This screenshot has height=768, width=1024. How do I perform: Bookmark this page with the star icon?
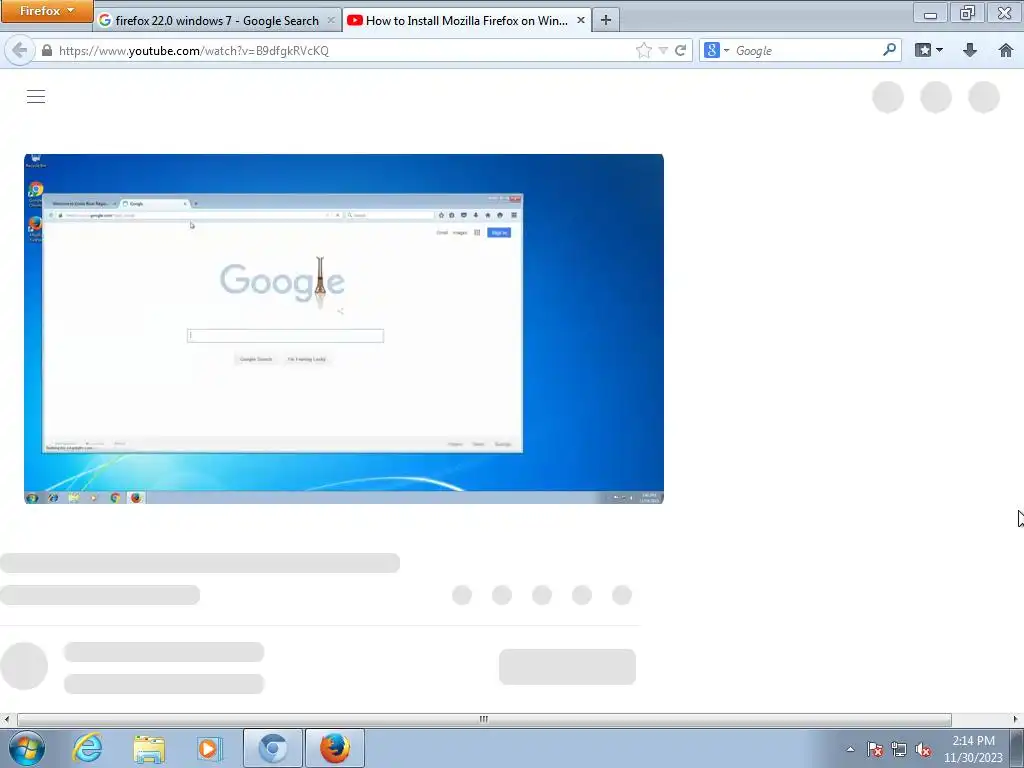point(644,50)
